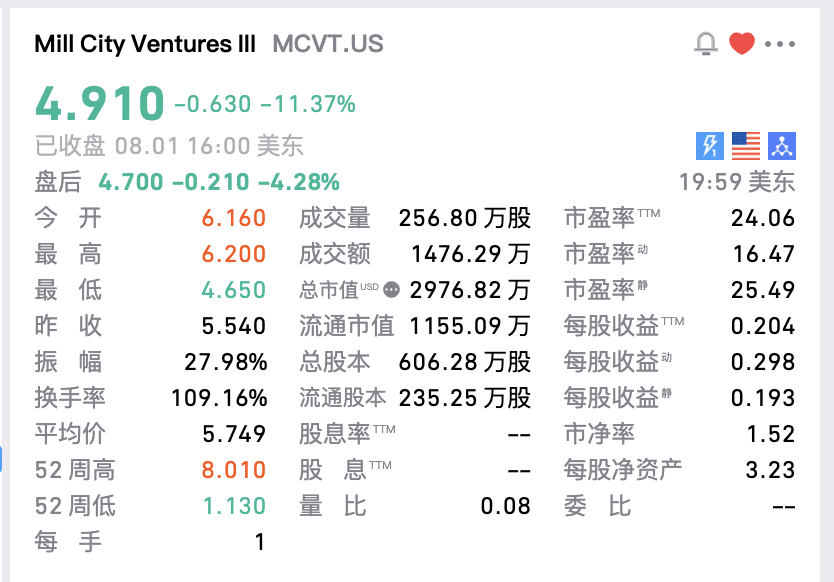Click the blue network structure icon
This screenshot has height=582, width=834.
[781, 146]
